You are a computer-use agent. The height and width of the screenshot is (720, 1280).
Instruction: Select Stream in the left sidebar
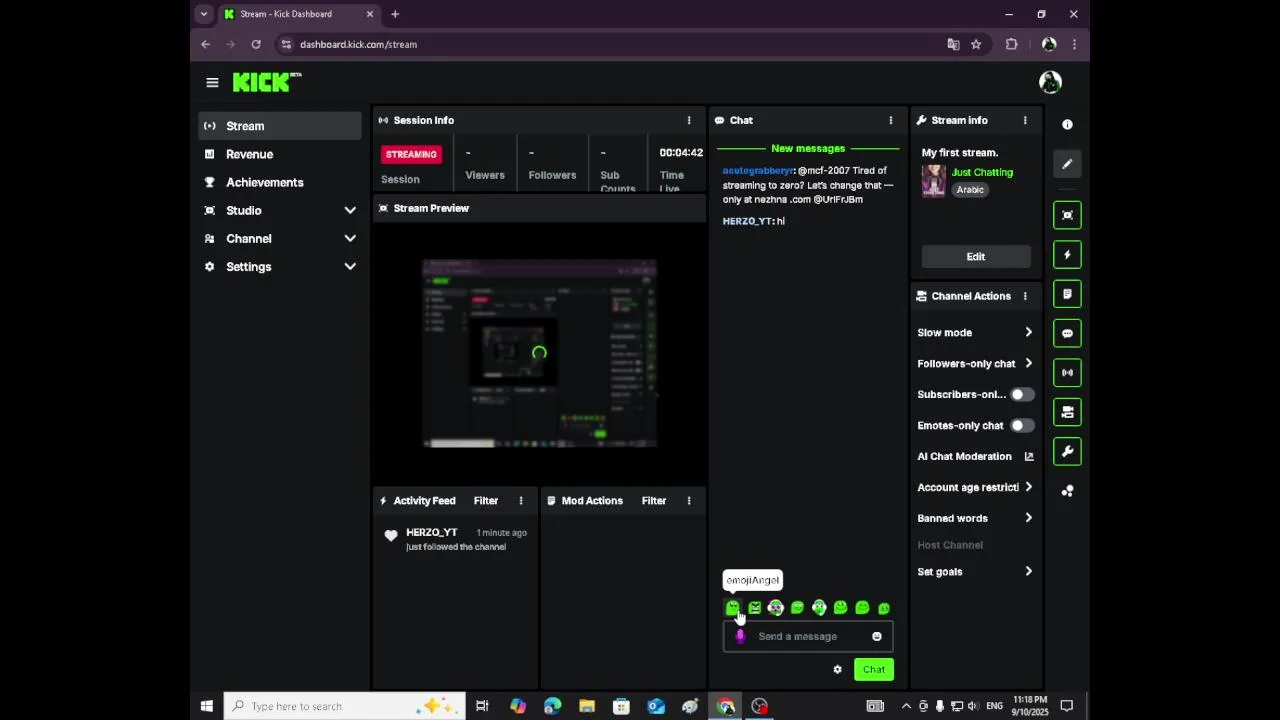[280, 126]
